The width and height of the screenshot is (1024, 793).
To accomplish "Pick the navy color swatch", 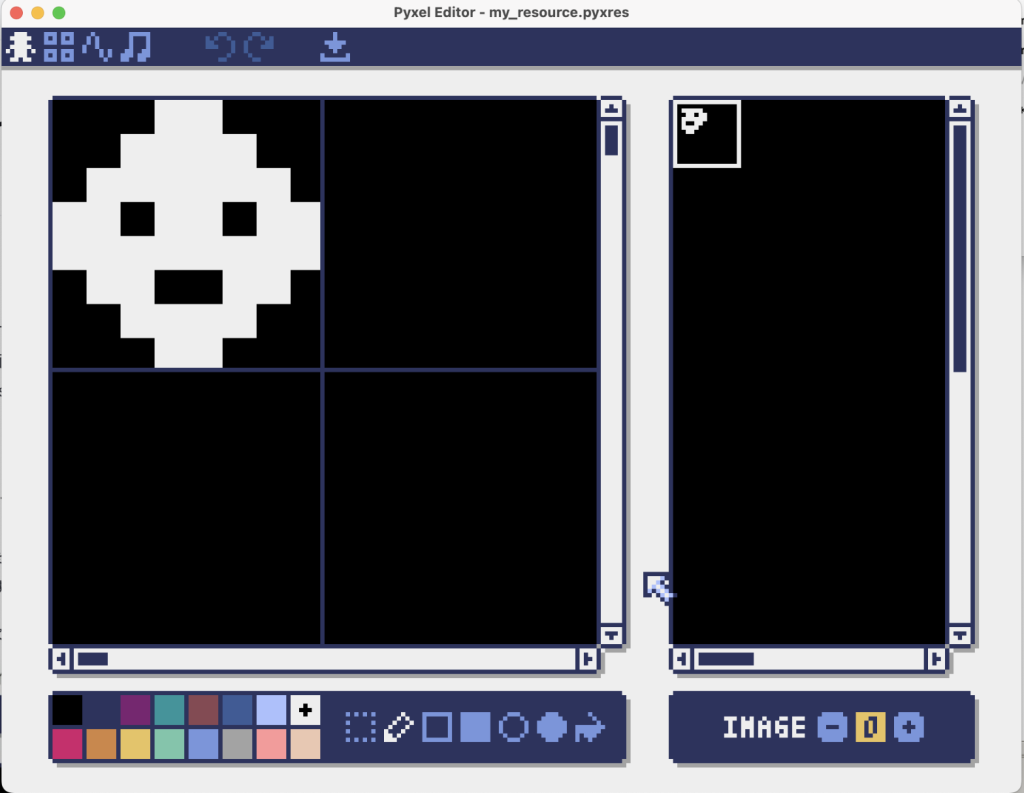I will click(x=101, y=710).
